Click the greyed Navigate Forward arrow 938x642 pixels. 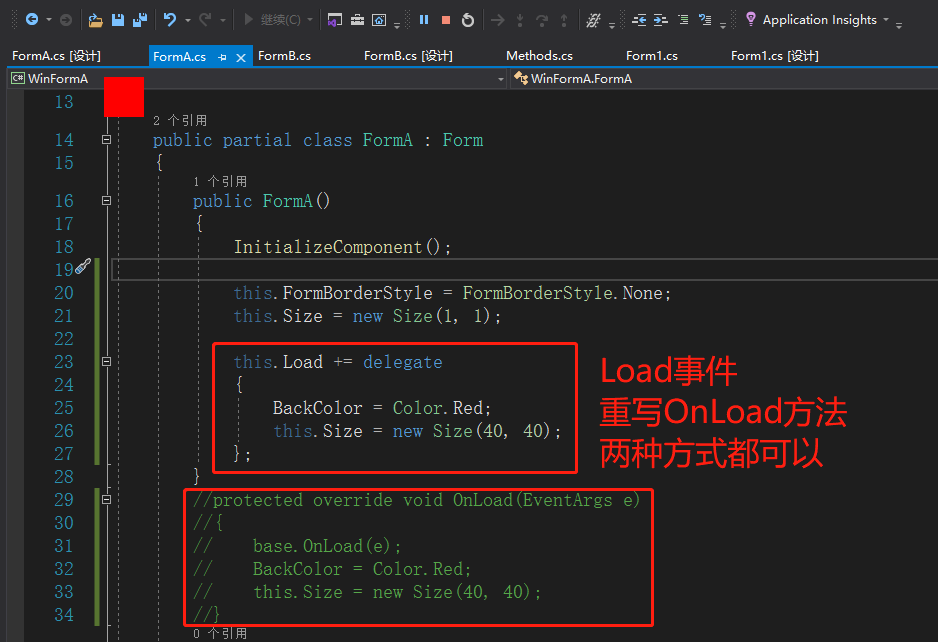click(x=66, y=20)
